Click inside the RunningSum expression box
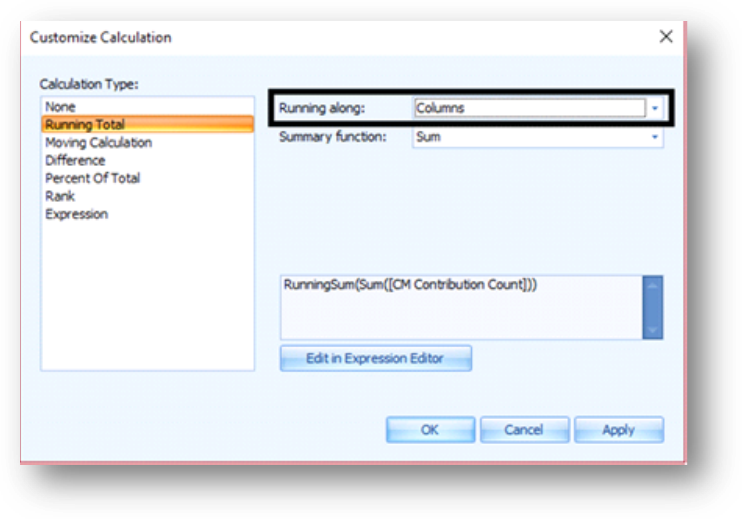This screenshot has width=742, height=519. pos(461,308)
